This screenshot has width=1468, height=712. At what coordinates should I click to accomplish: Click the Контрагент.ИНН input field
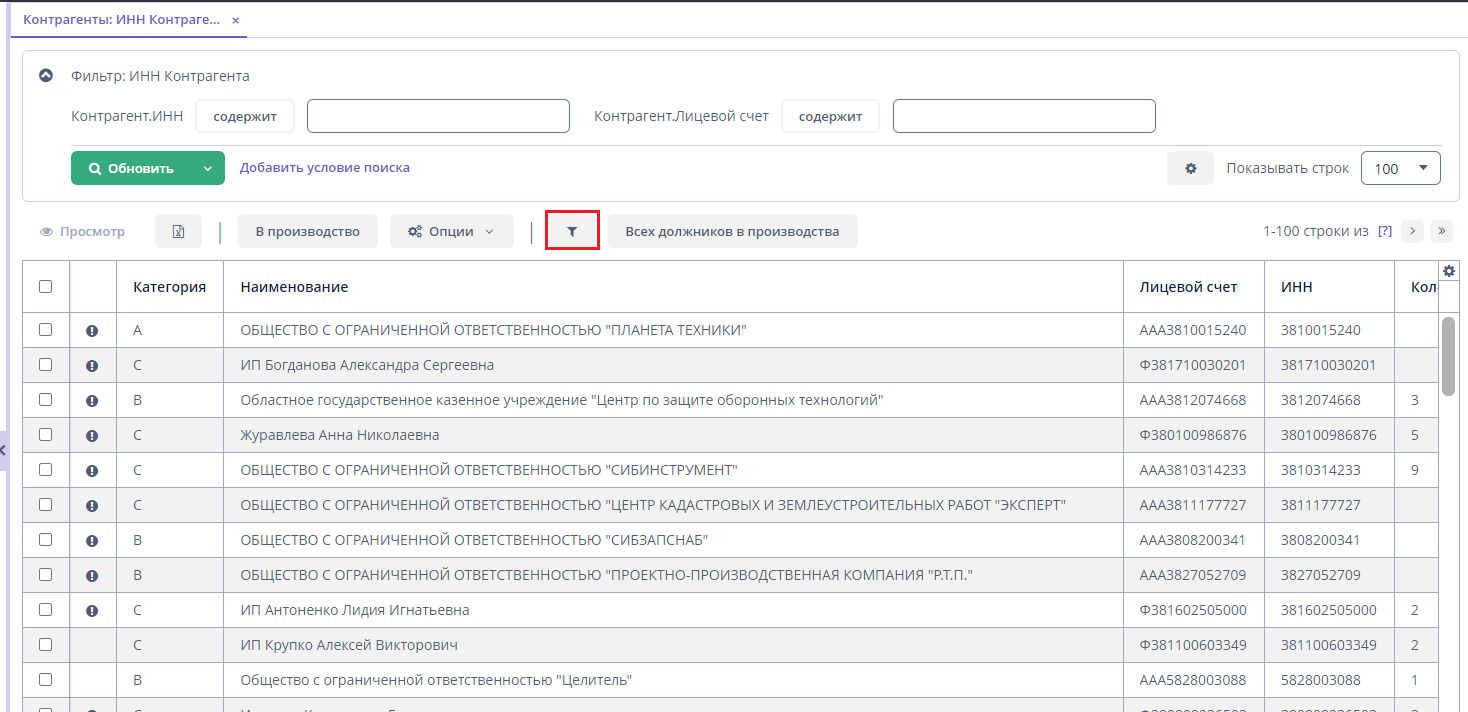[438, 116]
